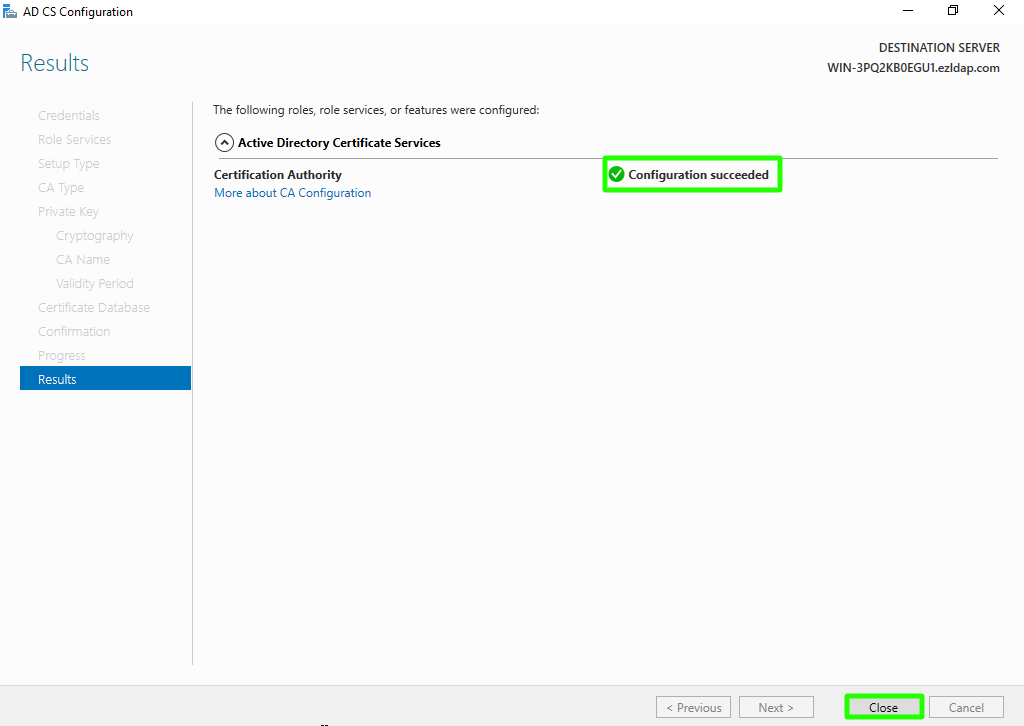Click the title bar X icon
The height and width of the screenshot is (726, 1024).
click(999, 12)
